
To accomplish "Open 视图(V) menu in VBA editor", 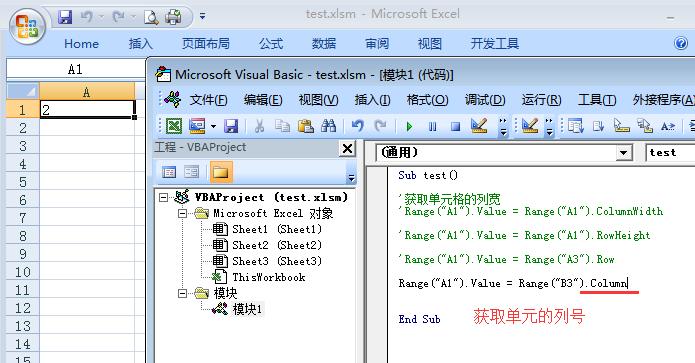I will (x=318, y=100).
